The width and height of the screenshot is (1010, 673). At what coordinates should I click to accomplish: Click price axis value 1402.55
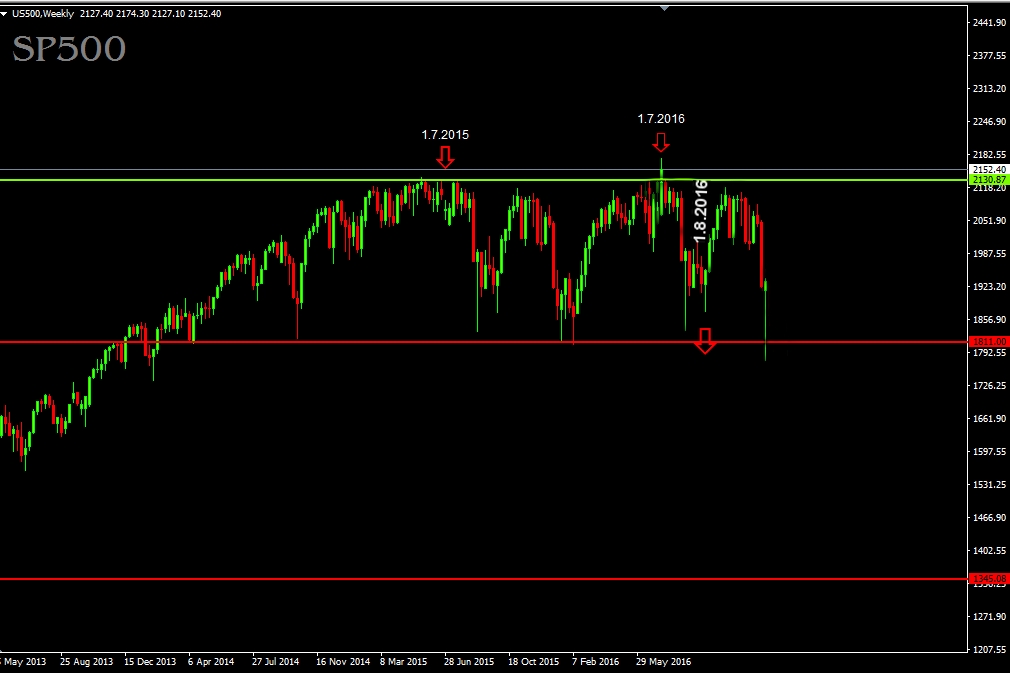[989, 551]
